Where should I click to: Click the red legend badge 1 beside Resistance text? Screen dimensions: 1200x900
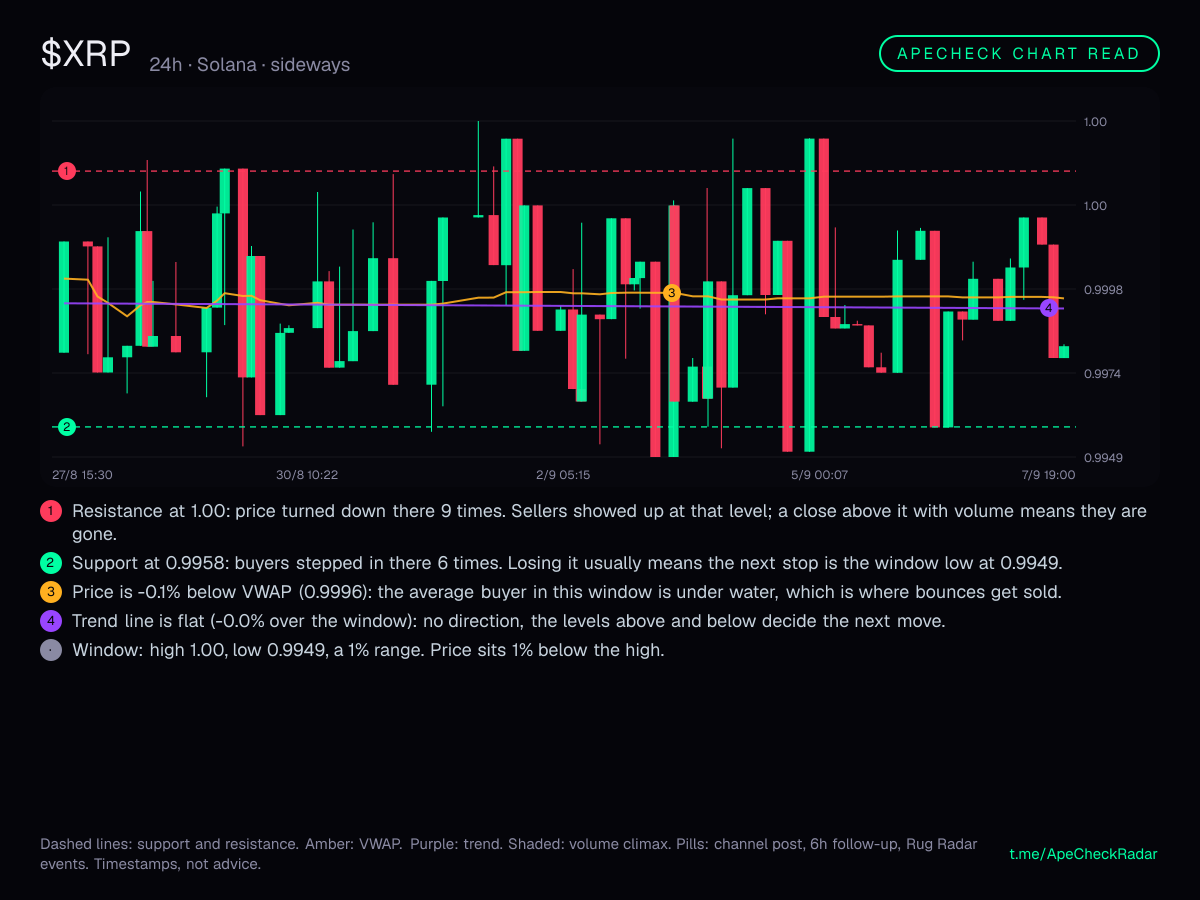pos(51,511)
